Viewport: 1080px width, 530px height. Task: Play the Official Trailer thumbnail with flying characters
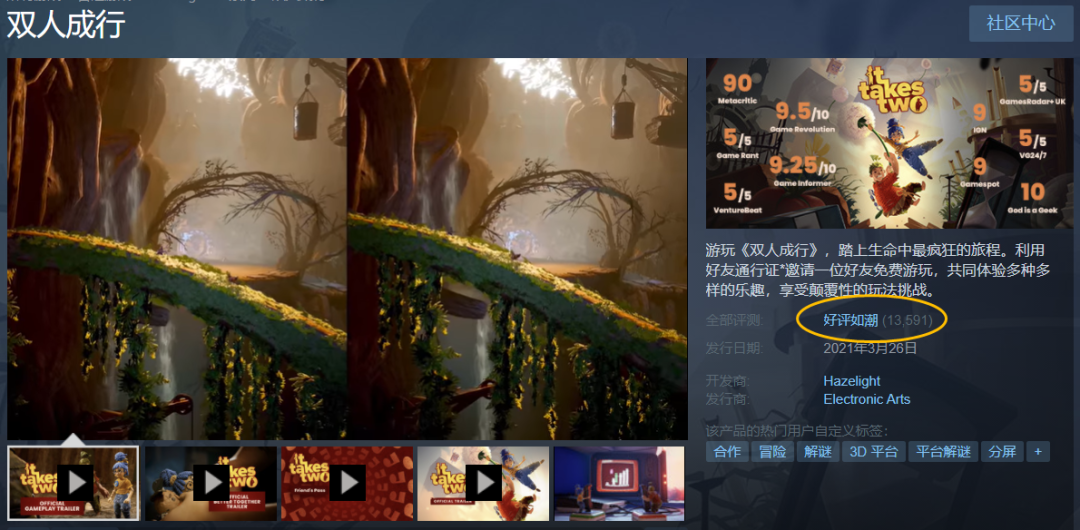[x=483, y=483]
